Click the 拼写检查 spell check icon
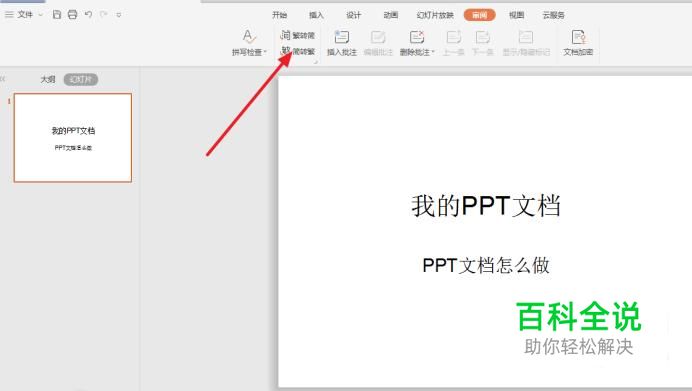The image size is (692, 391). pyautogui.click(x=248, y=37)
